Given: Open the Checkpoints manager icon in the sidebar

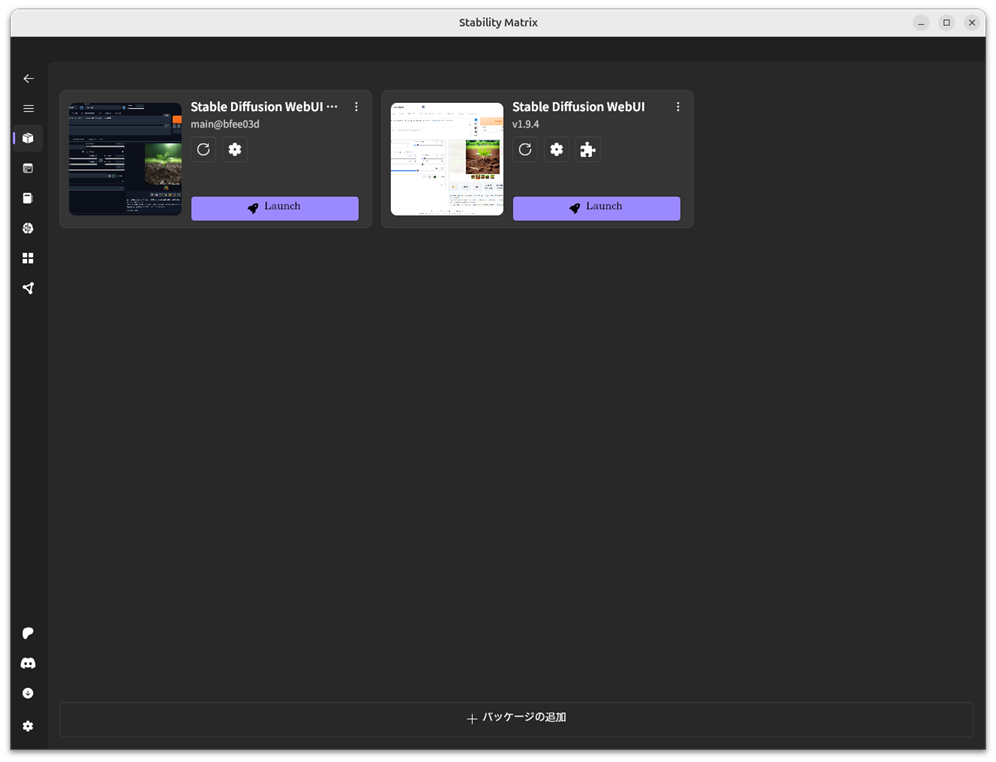Looking at the screenshot, I should (28, 198).
